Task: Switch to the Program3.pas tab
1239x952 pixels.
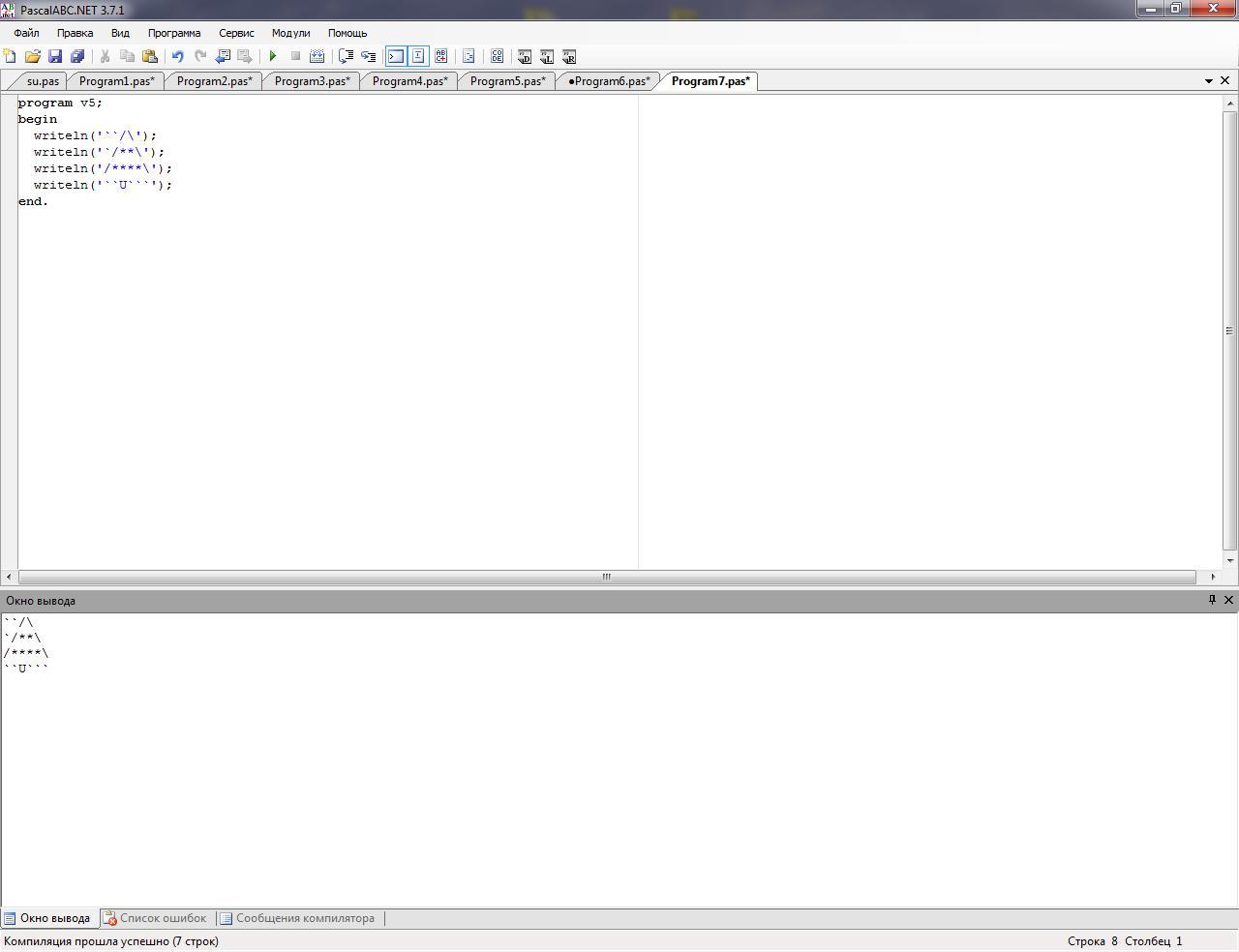Action: pyautogui.click(x=313, y=81)
